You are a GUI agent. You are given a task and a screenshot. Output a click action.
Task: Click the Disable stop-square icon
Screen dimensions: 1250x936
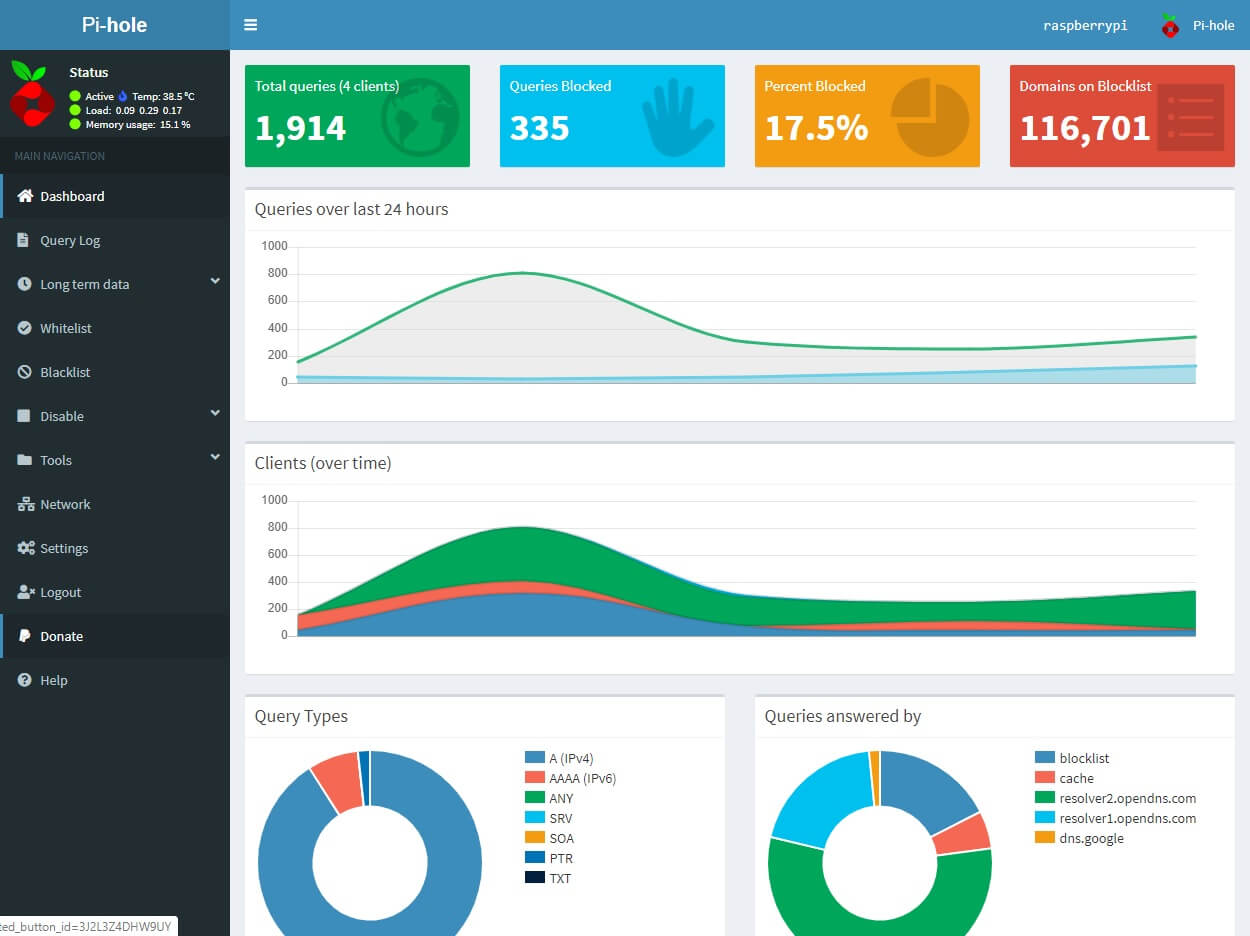click(25, 416)
